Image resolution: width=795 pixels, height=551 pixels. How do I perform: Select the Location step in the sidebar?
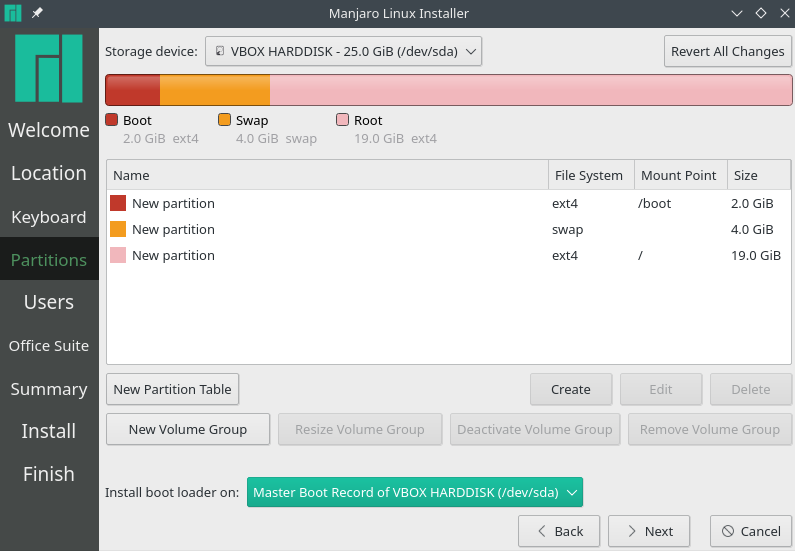pyautogui.click(x=49, y=173)
